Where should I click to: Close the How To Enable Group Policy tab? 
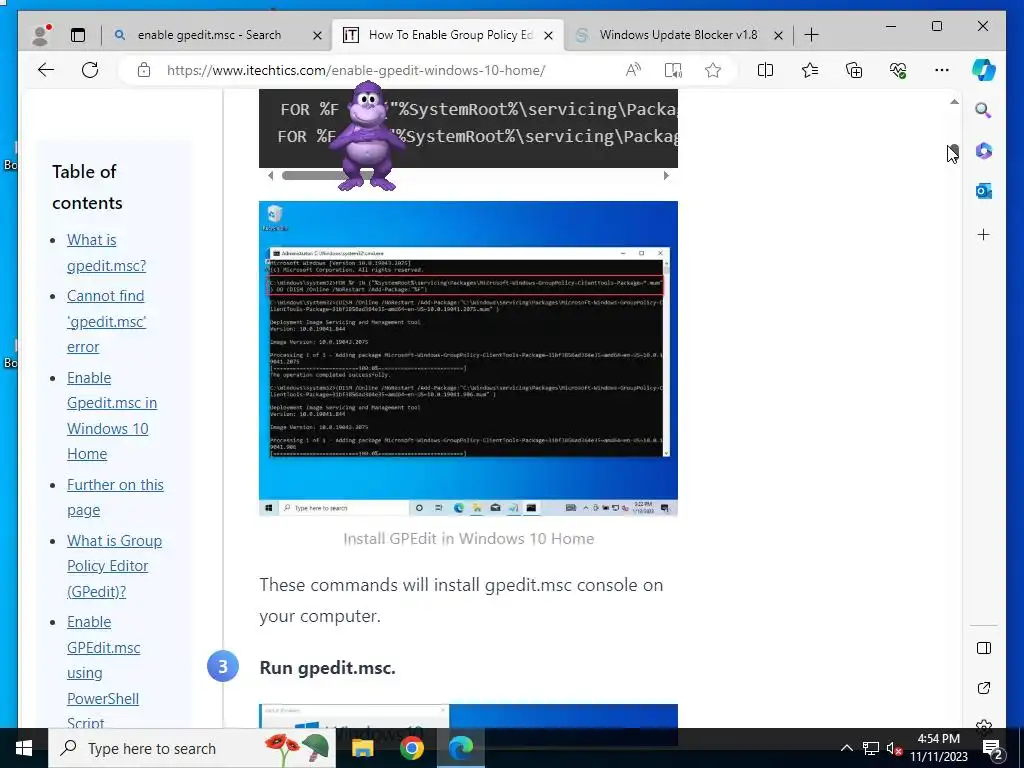549,35
